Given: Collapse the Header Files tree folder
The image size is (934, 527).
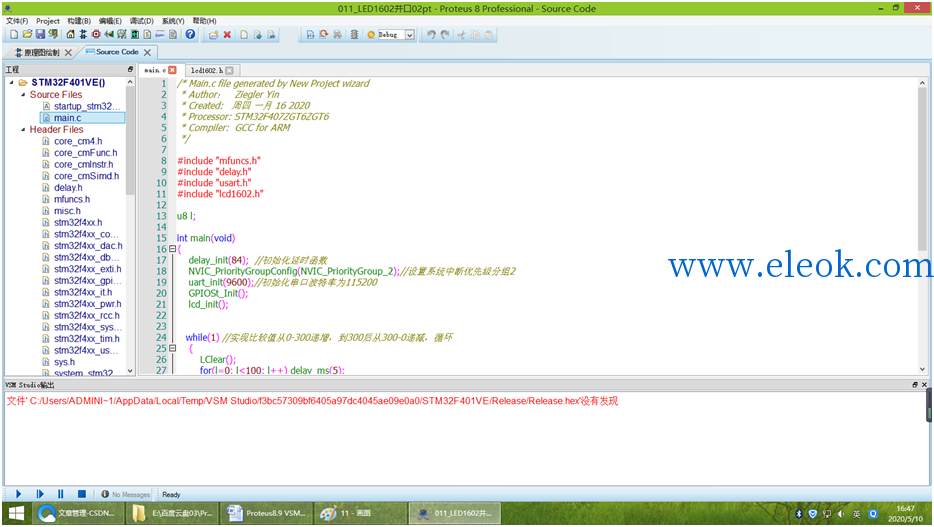Looking at the screenshot, I should point(23,129).
